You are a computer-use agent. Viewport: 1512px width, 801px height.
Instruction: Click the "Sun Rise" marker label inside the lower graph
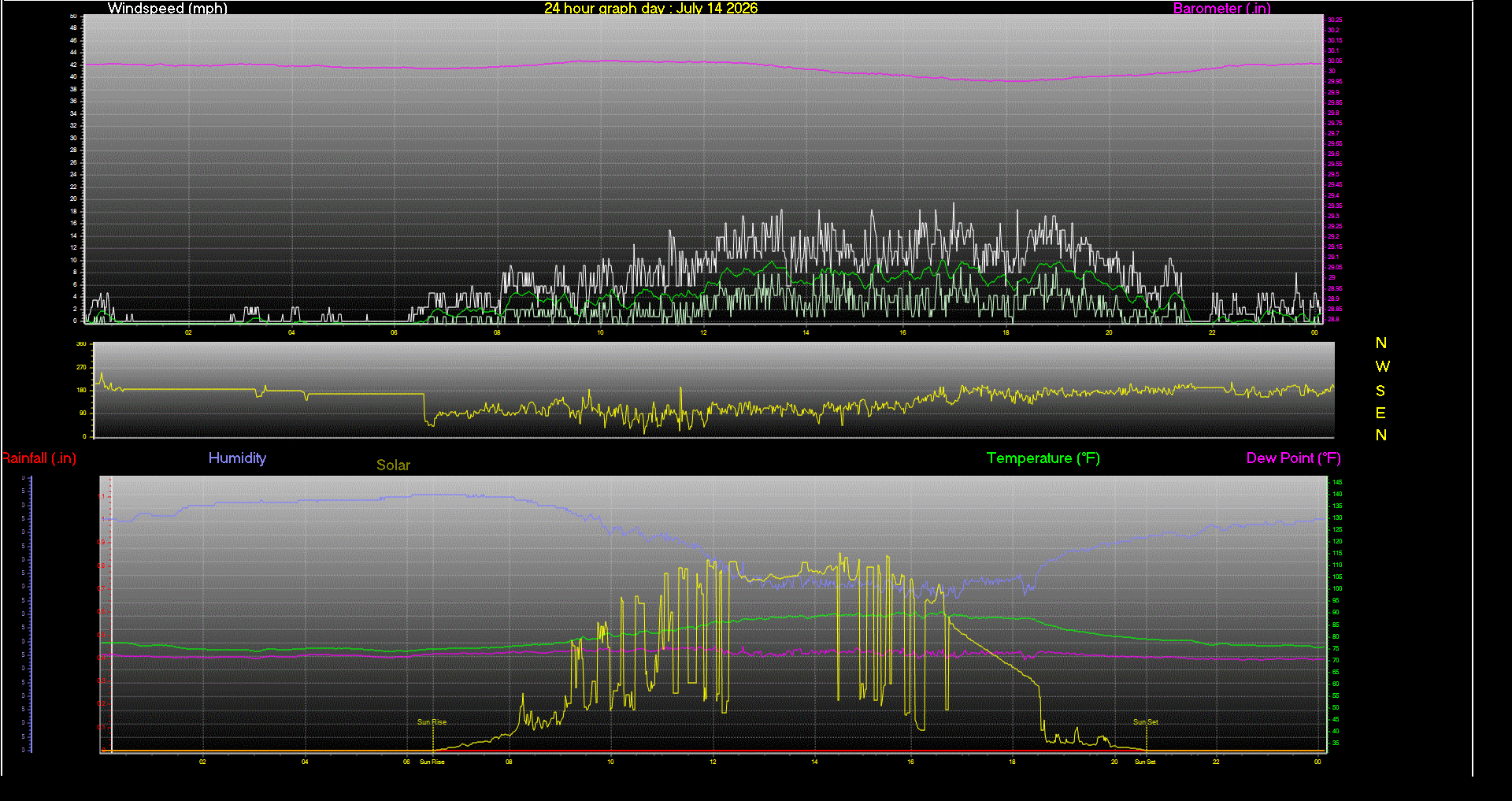[432, 722]
